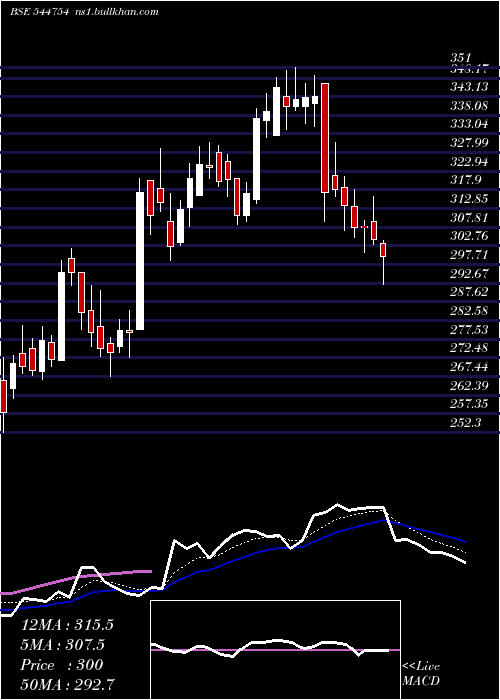Click the 351 price axis label
This screenshot has height=700, width=500.
coord(461,58)
